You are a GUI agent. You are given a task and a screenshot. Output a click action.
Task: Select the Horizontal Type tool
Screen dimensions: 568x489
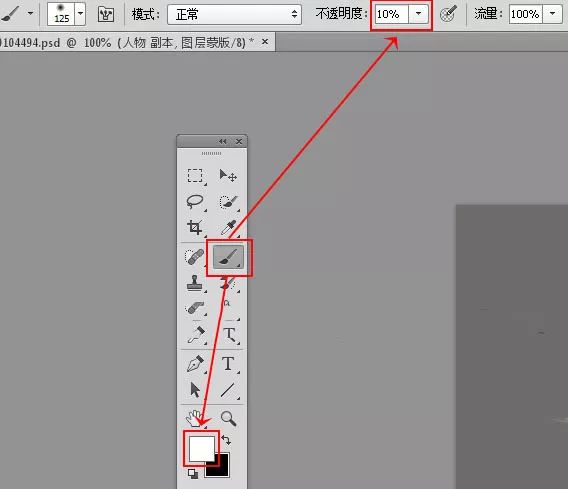tap(228, 364)
